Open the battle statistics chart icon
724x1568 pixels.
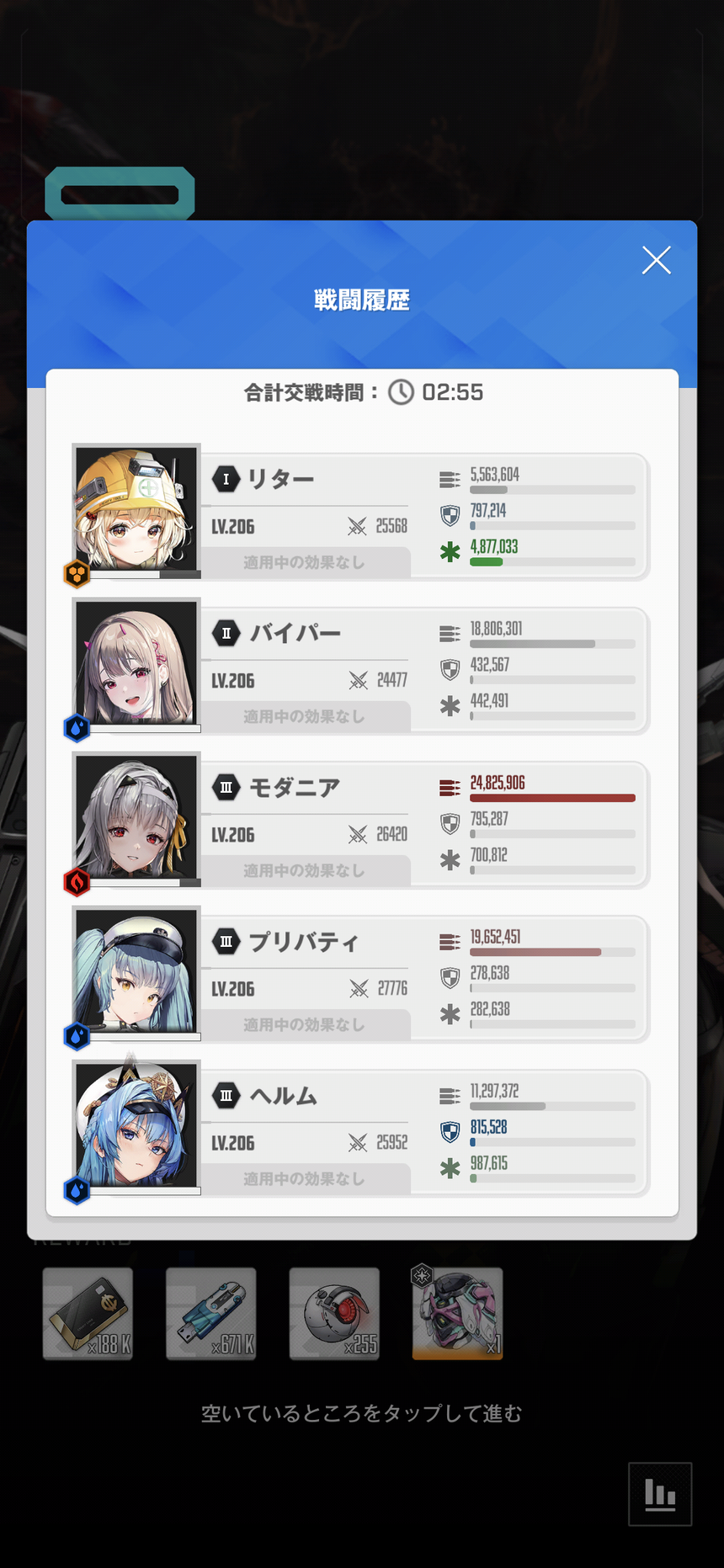(660, 1495)
